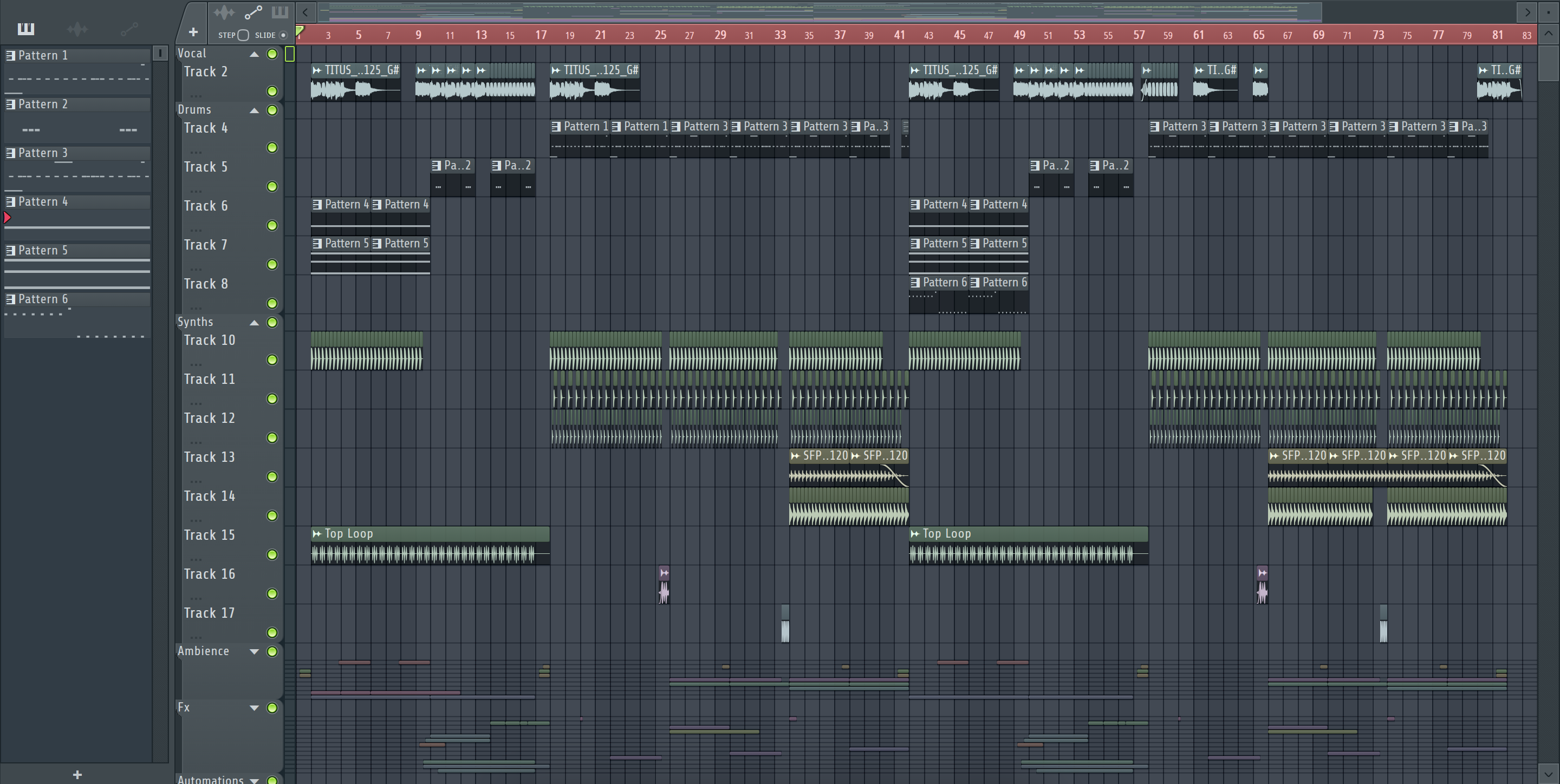Click the playlist overview minimap strip

[819, 11]
